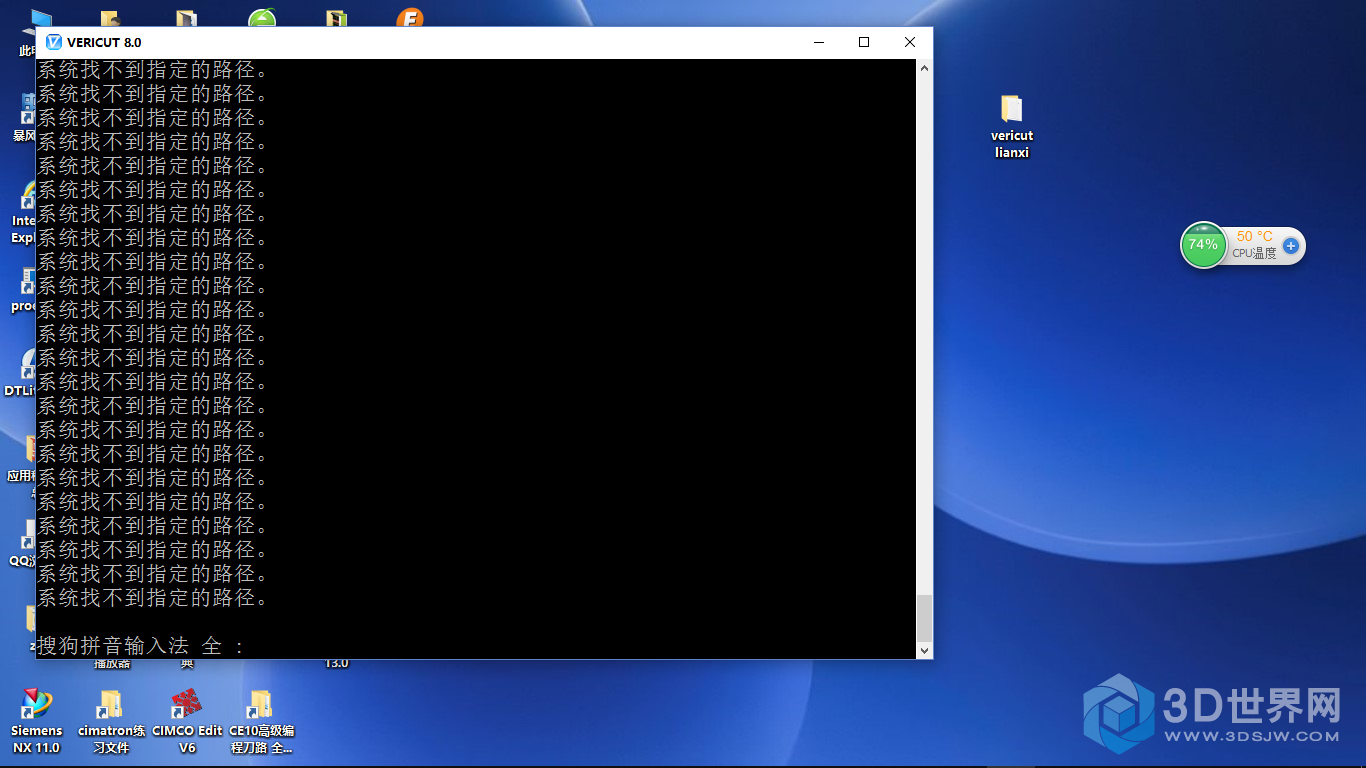Maximize the VERICUT 8.0 console window
The image size is (1366, 768).
coord(864,42)
